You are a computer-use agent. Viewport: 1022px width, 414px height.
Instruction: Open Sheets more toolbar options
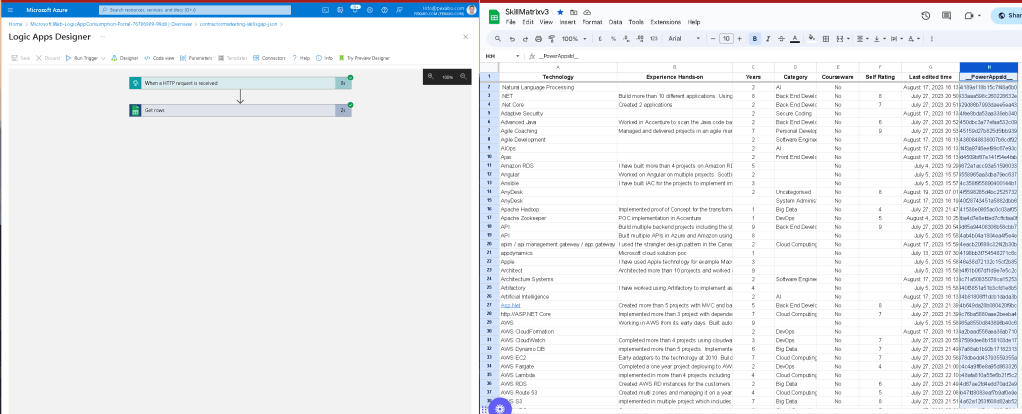click(x=932, y=38)
